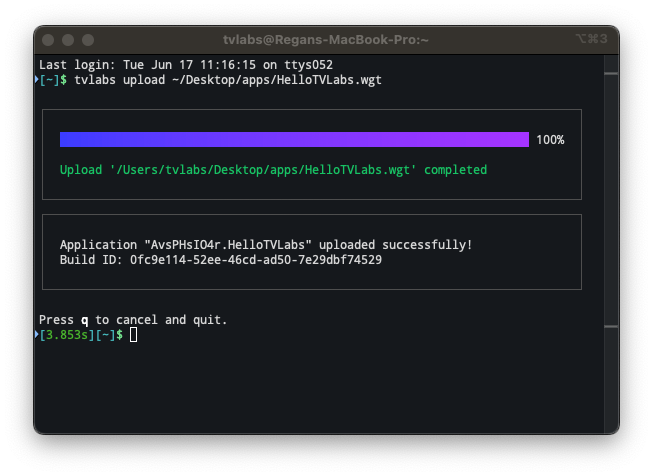This screenshot has width=653, height=476.
Task: Click the keyboard shortcut indicator in title bar
Action: pyautogui.click(x=591, y=39)
